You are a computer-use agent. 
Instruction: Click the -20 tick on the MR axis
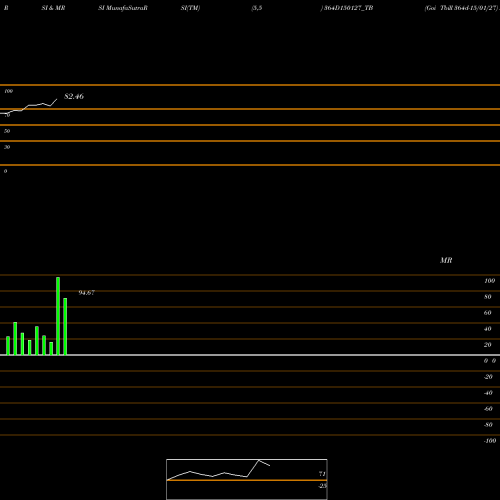coord(488,377)
